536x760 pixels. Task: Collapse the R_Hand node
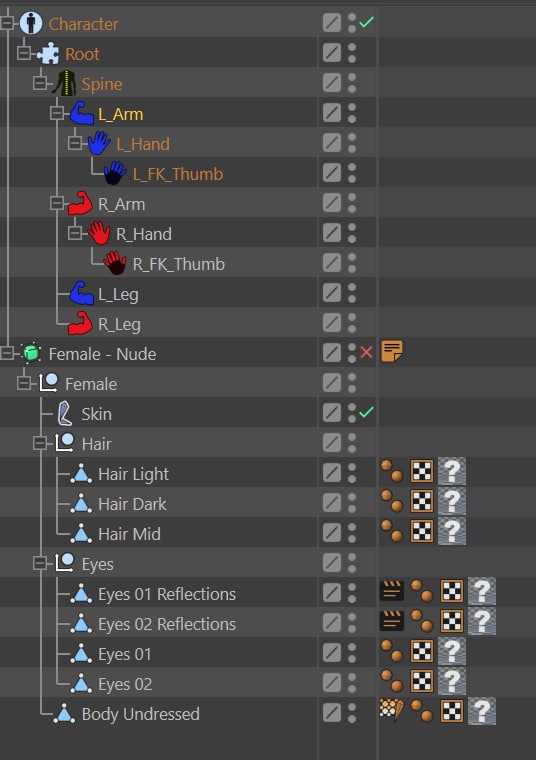click(75, 233)
